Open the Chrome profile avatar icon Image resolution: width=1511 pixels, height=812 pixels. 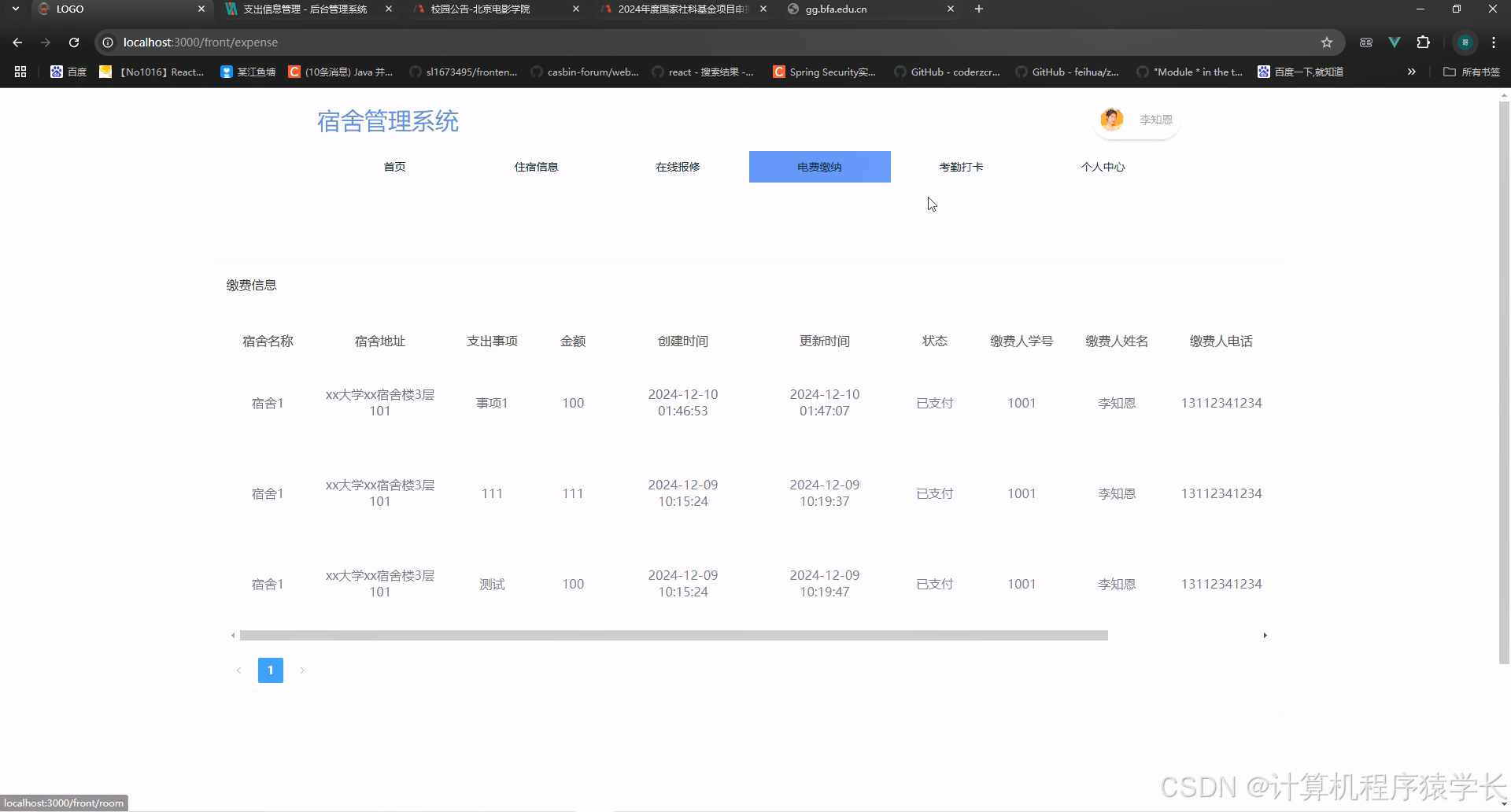(1465, 42)
